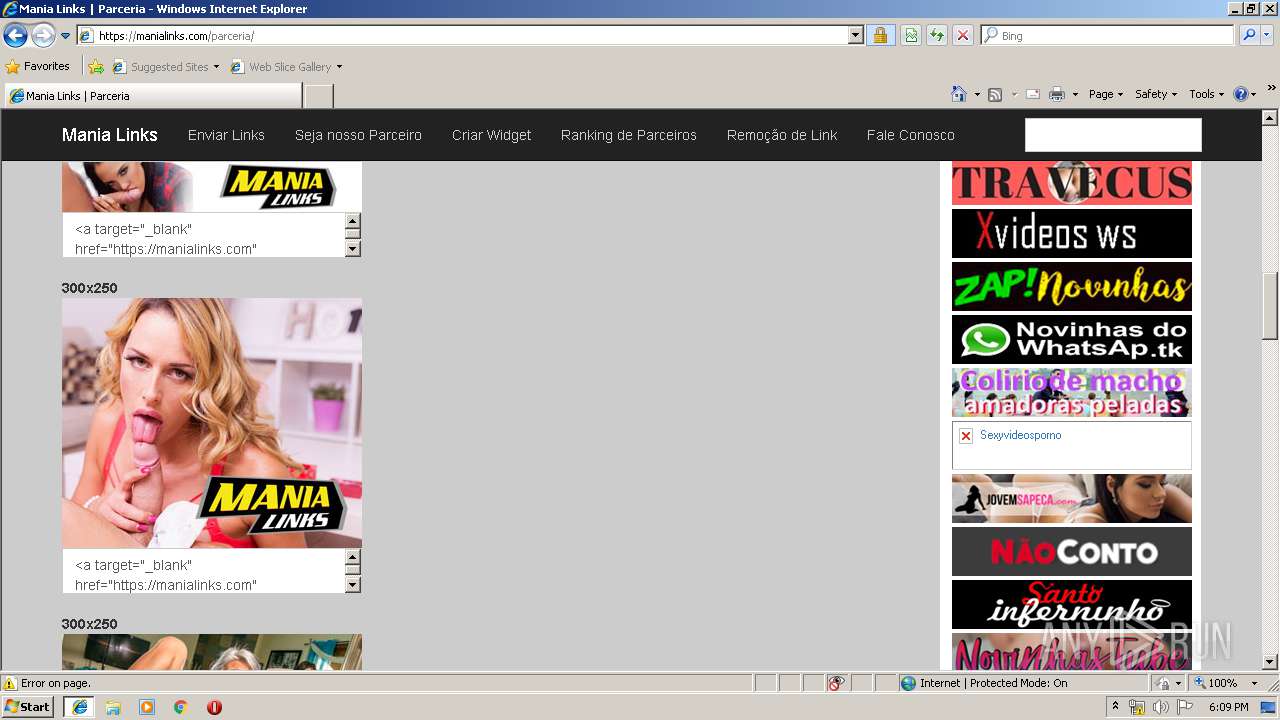Click the Mania Links site logo
This screenshot has width=1280, height=720.
pos(110,135)
